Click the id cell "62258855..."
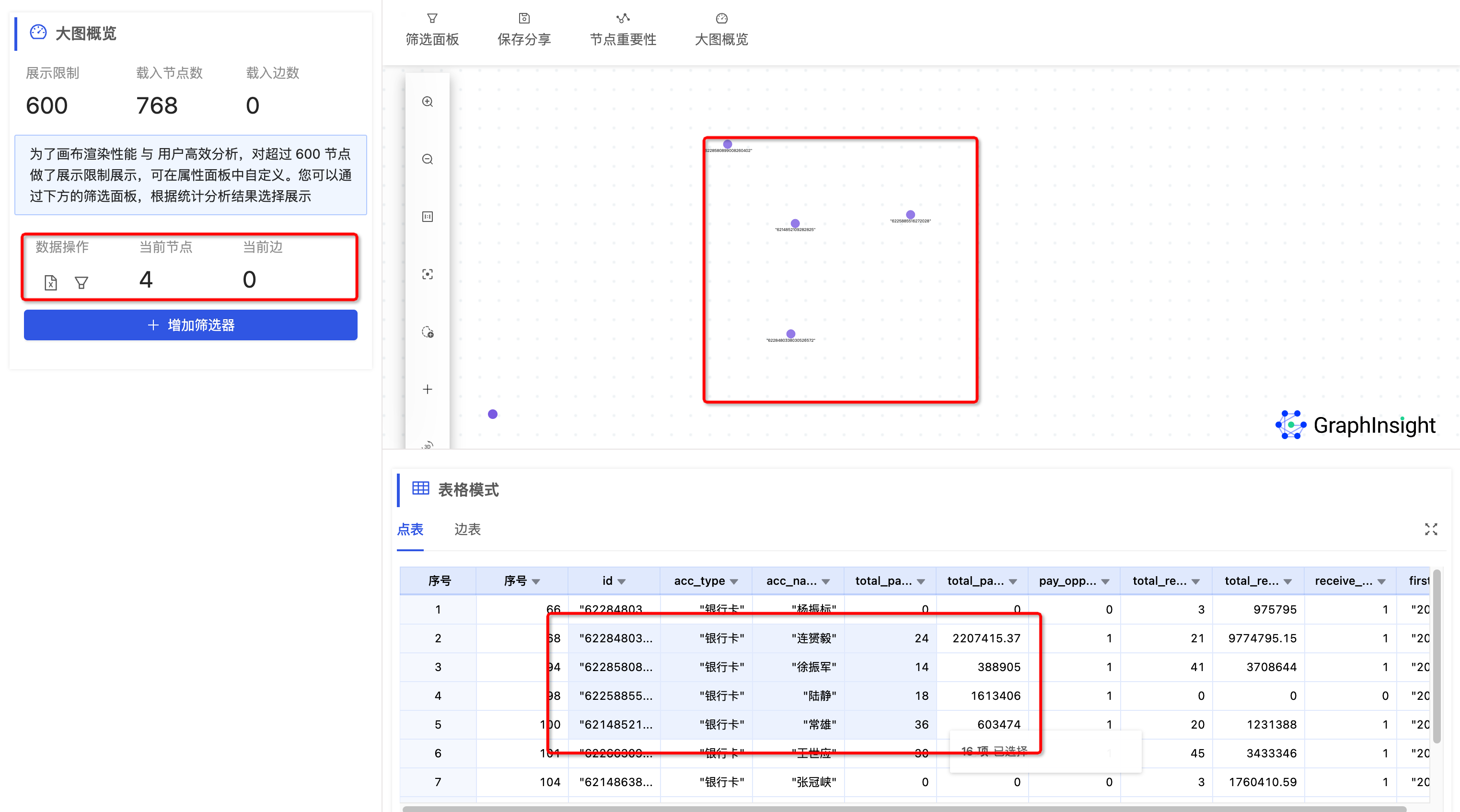This screenshot has width=1460, height=812. (x=615, y=696)
